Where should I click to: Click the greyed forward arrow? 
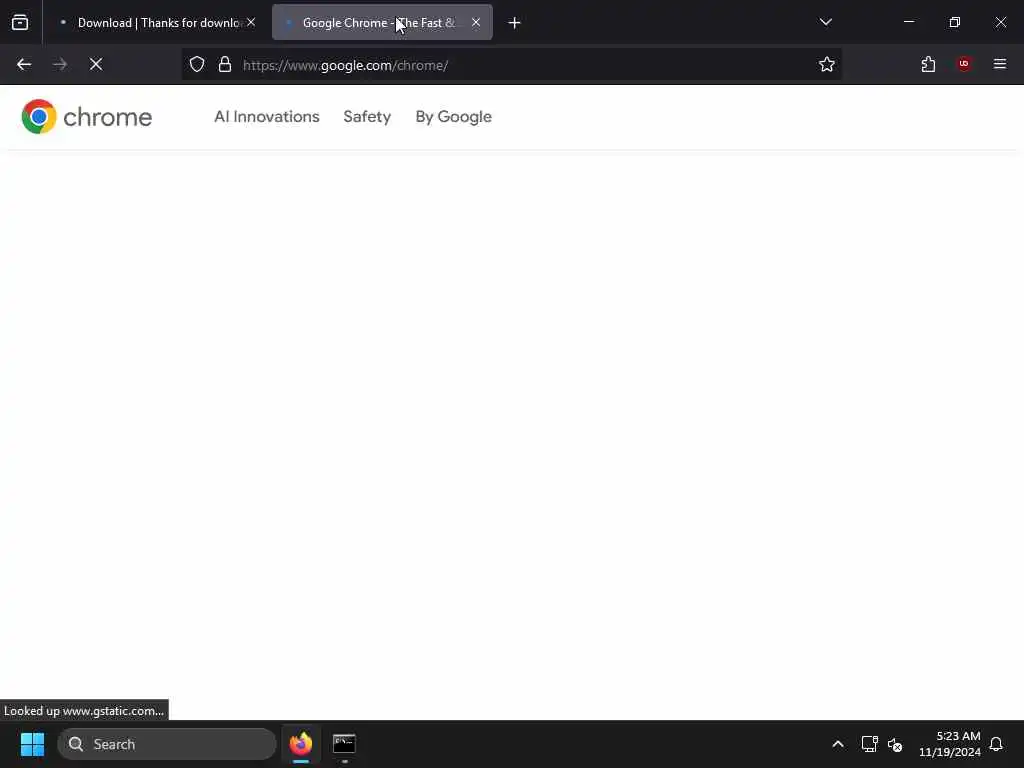pyautogui.click(x=60, y=65)
